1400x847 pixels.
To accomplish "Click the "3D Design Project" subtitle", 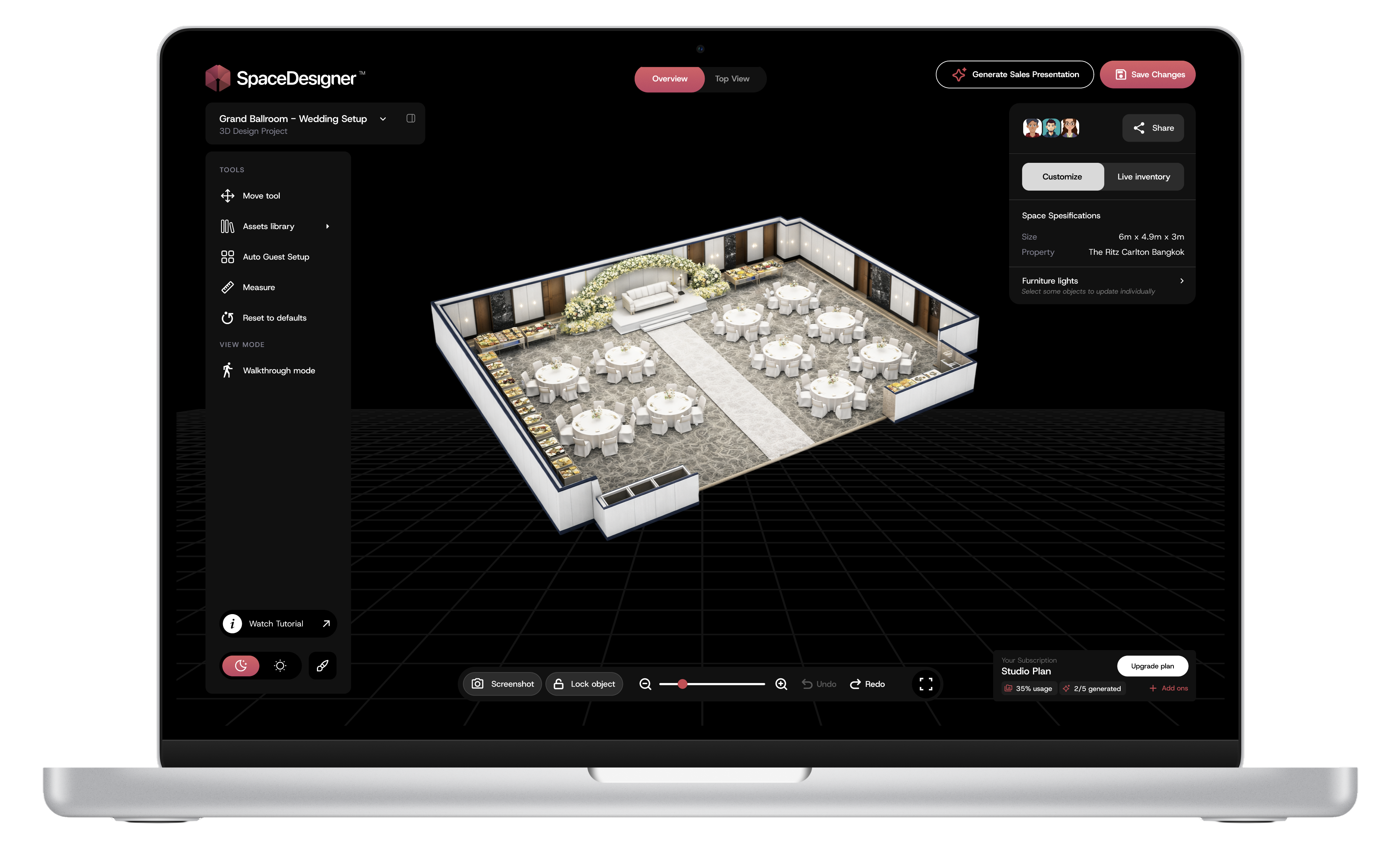I will tap(254, 131).
